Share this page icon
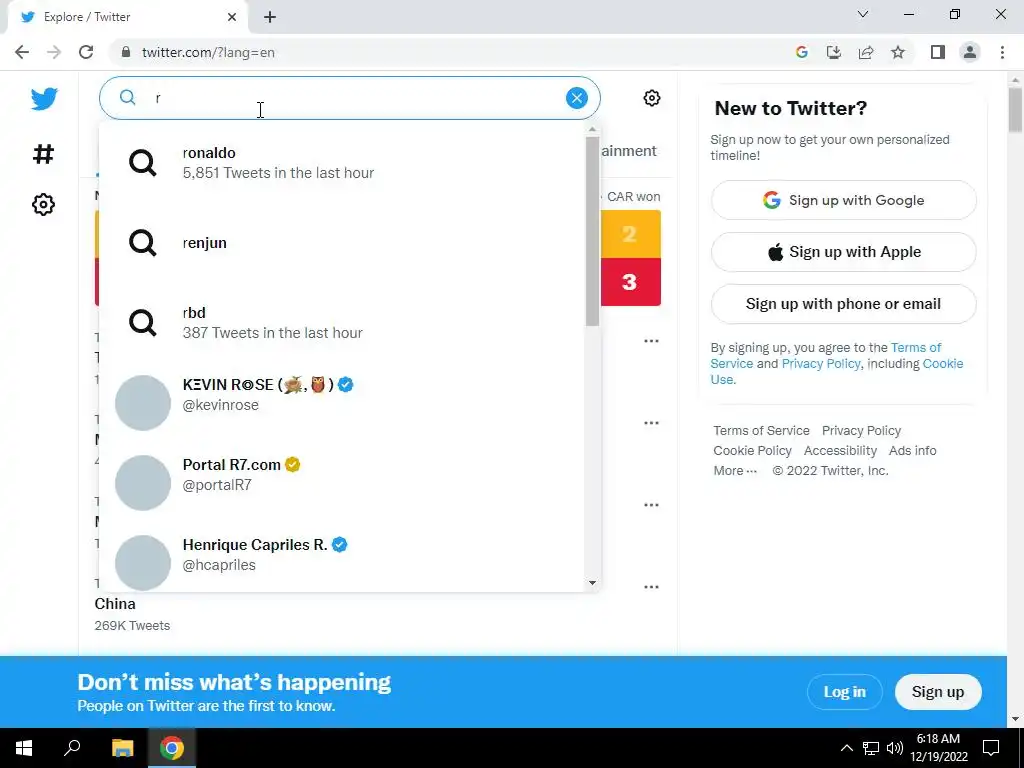 (866, 52)
